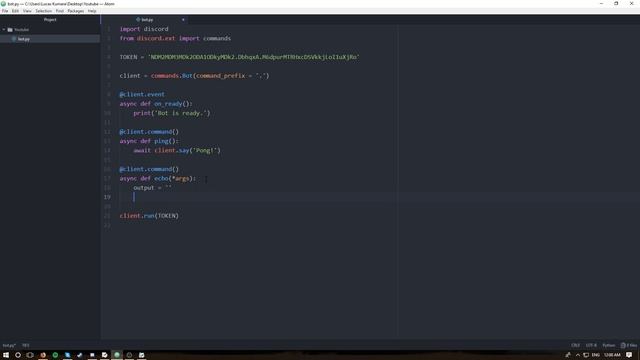The image size is (640, 360).
Task: Open the View menu
Action: point(27,11)
